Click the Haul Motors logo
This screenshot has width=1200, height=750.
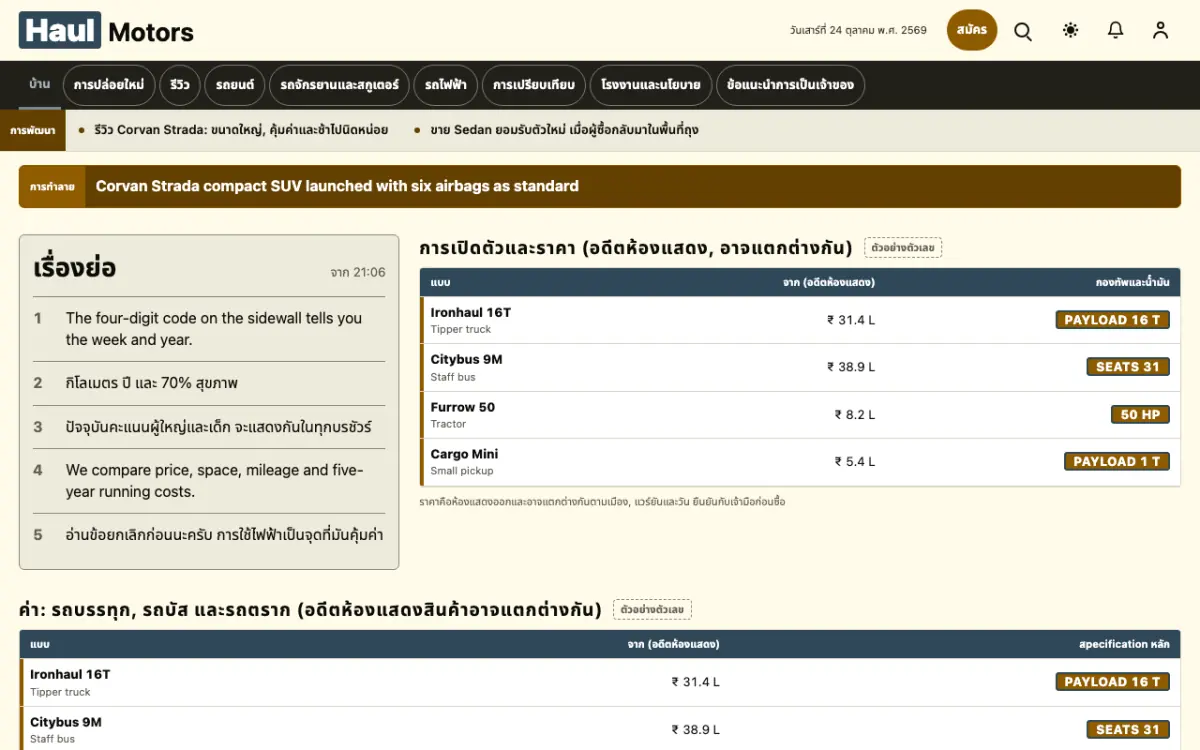pos(106,31)
